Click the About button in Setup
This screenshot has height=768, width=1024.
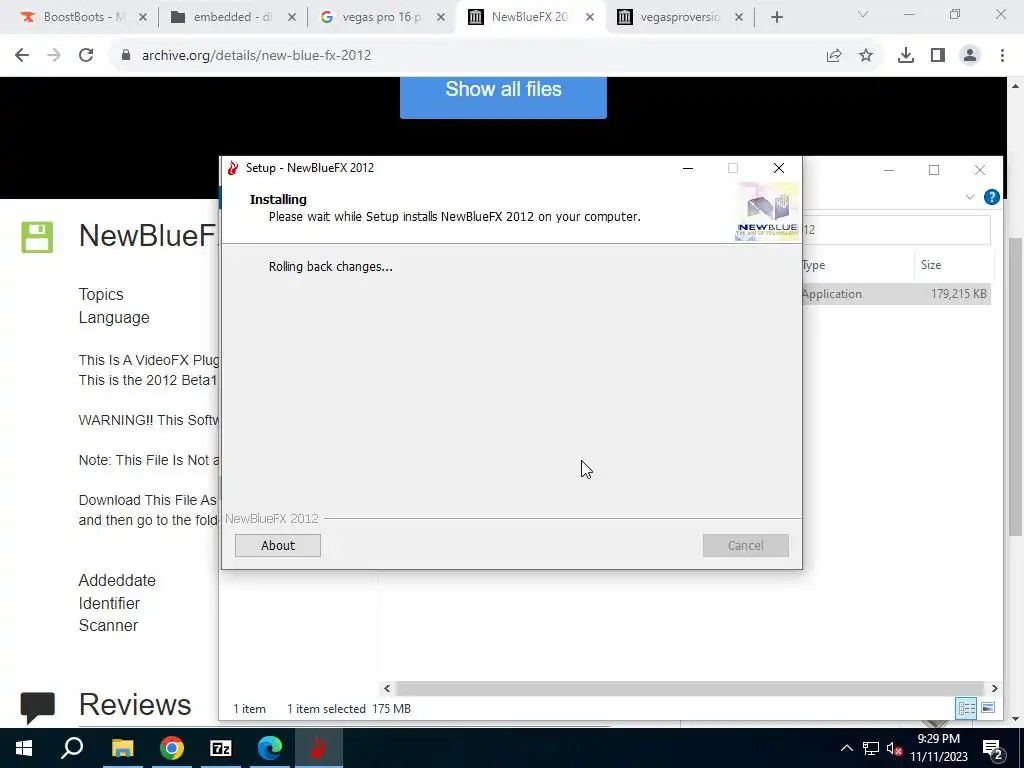278,545
